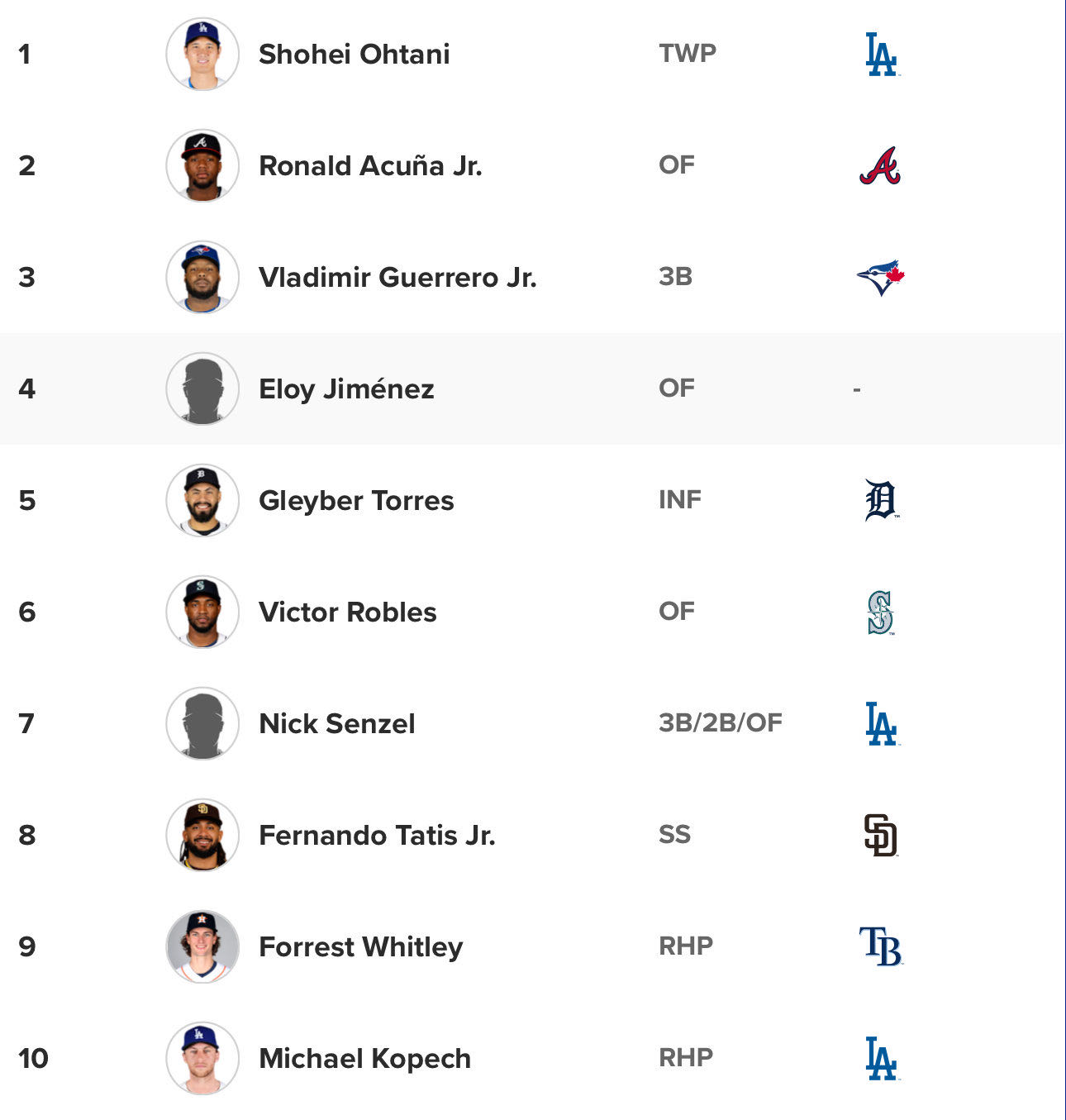
Task: Open the Vladimir Guerrero Jr. player link
Action: tap(397, 278)
